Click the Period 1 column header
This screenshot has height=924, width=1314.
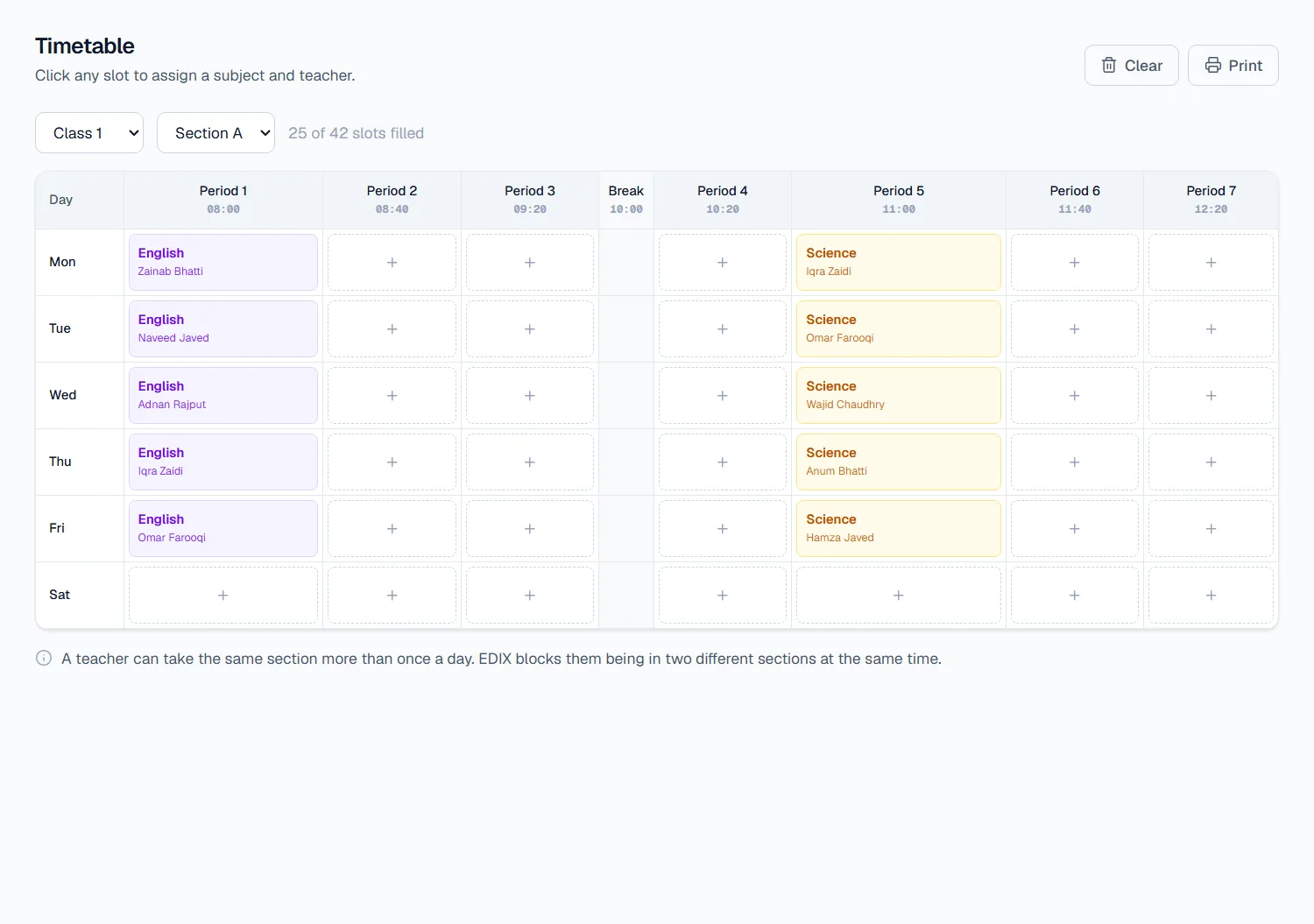tap(223, 200)
